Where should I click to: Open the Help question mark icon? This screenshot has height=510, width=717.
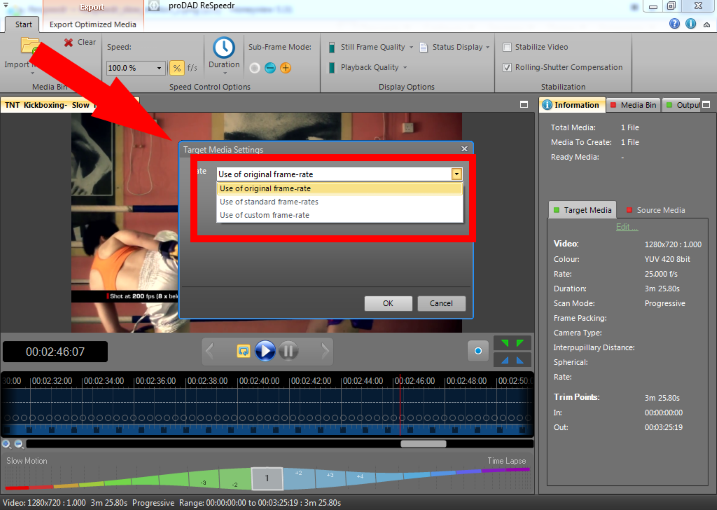(x=676, y=23)
